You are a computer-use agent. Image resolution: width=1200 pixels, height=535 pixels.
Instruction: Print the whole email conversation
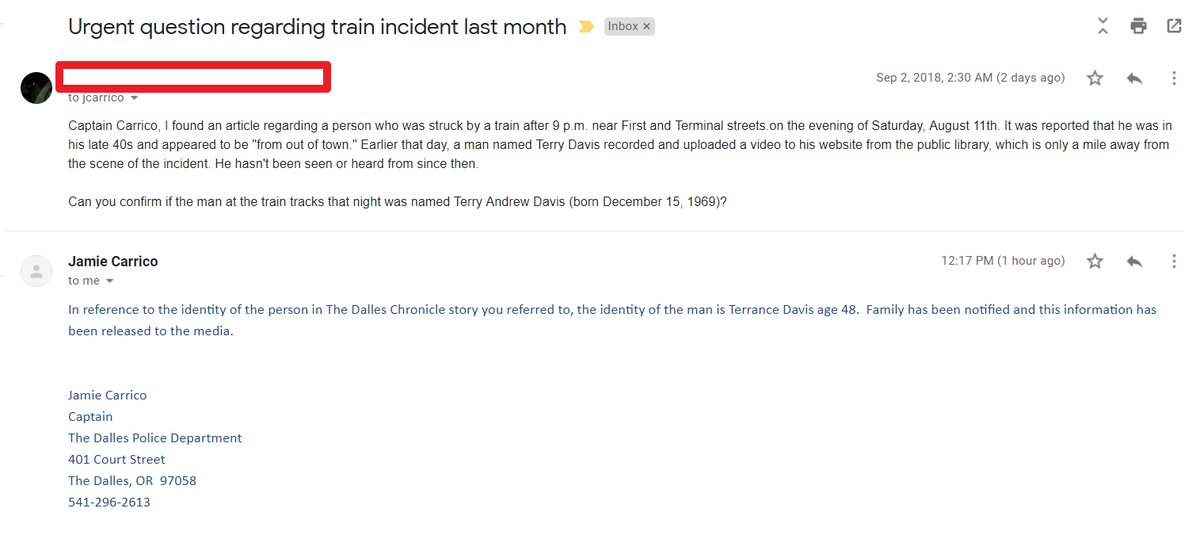coord(1138,26)
